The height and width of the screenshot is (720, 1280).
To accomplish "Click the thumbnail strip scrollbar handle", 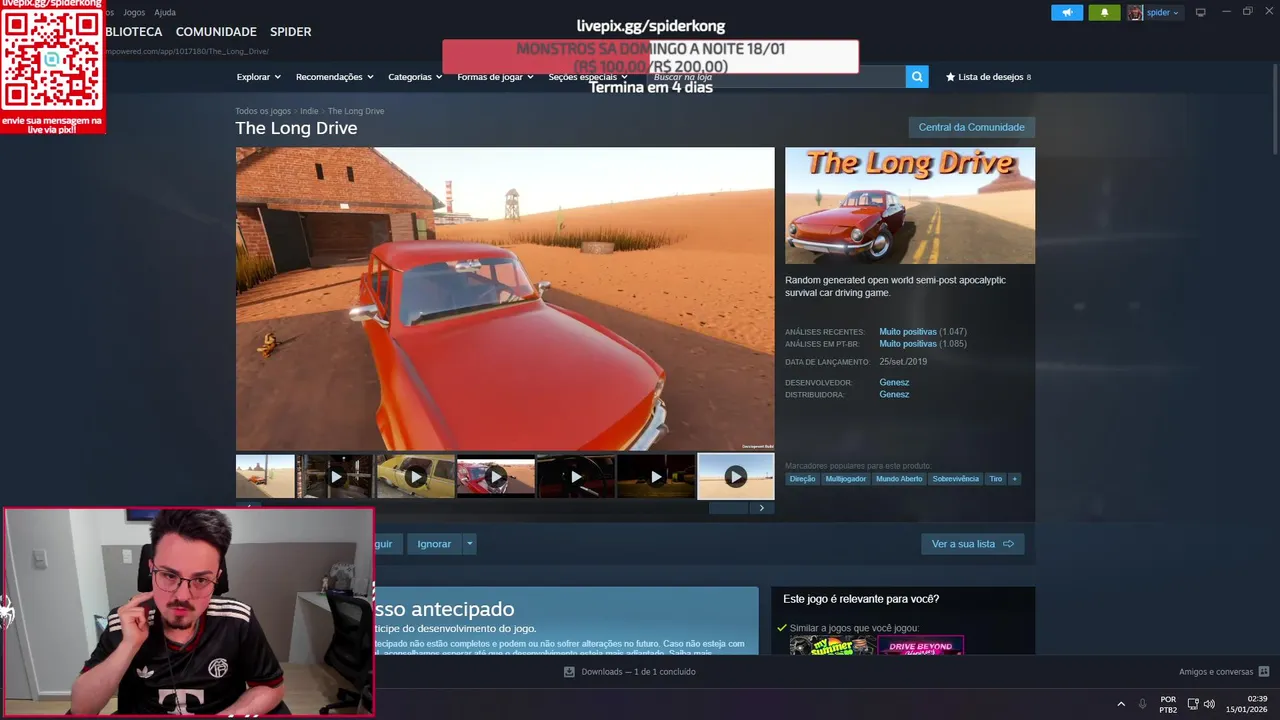I will pos(728,508).
